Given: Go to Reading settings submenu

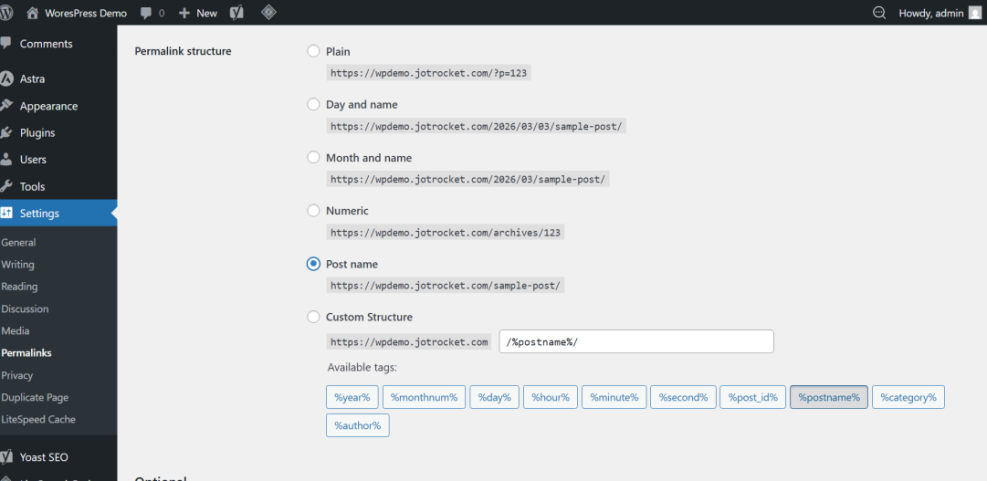Looking at the screenshot, I should click(x=20, y=286).
